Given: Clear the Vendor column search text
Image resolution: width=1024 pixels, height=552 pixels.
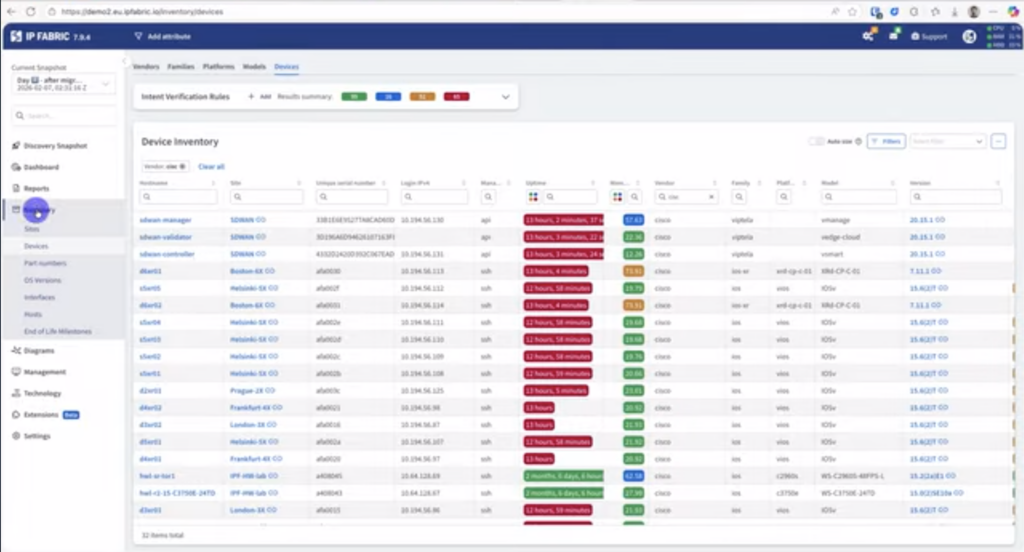Looking at the screenshot, I should pos(711,197).
